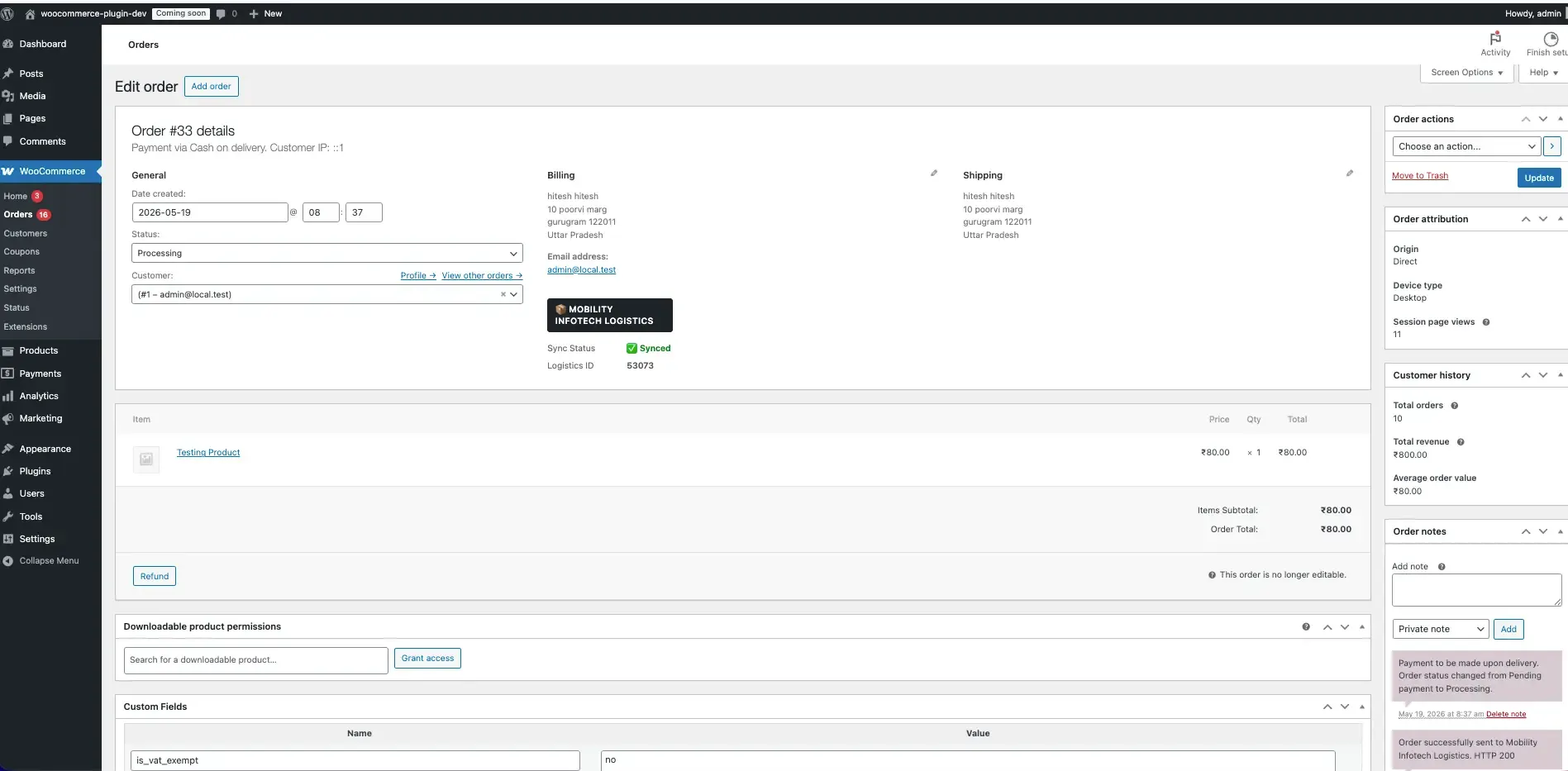Delete the payment note via Delete note

click(1506, 714)
